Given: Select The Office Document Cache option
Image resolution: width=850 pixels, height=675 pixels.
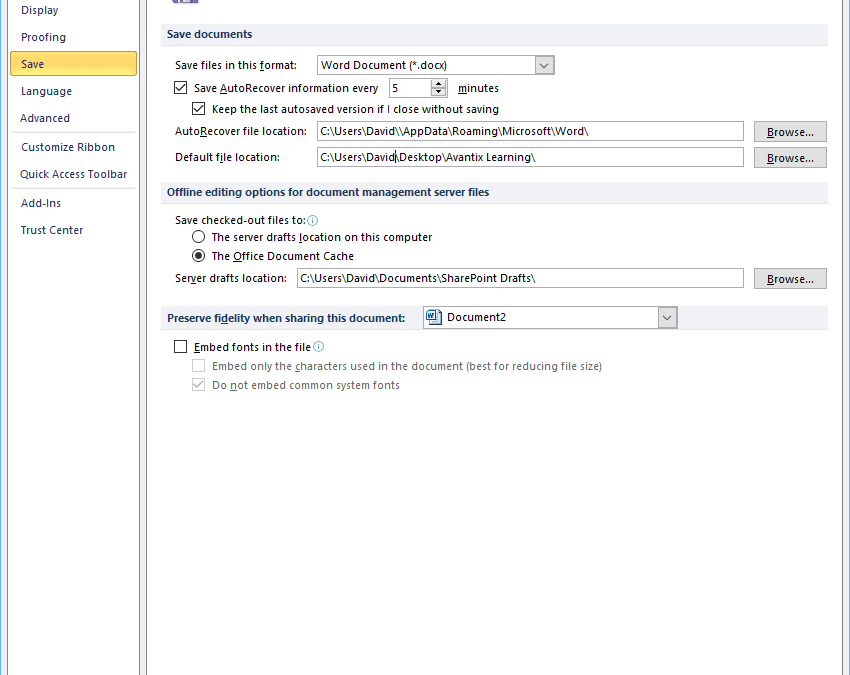Looking at the screenshot, I should [x=199, y=256].
